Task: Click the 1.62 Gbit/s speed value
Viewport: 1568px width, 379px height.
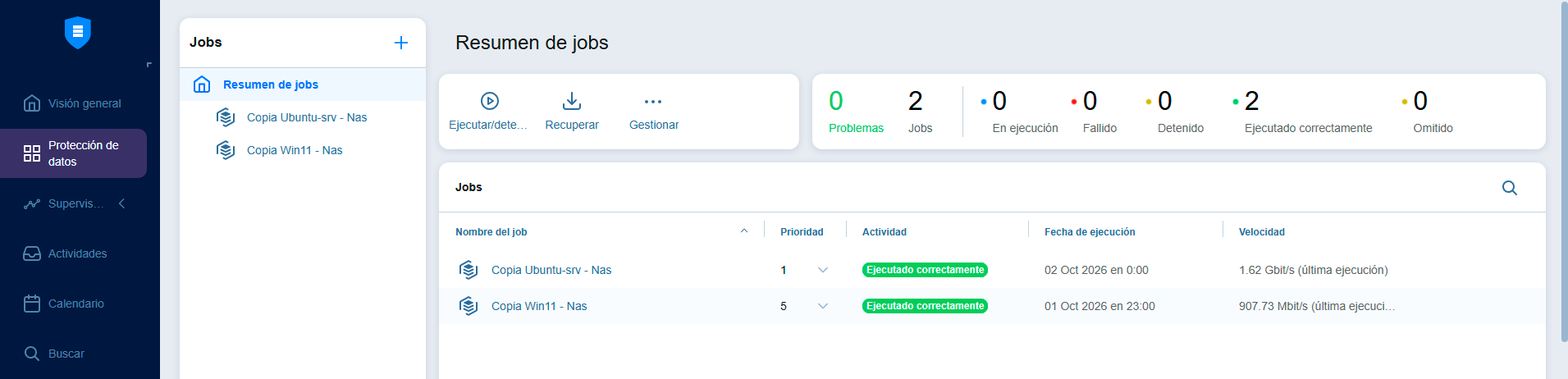Action: click(1314, 270)
